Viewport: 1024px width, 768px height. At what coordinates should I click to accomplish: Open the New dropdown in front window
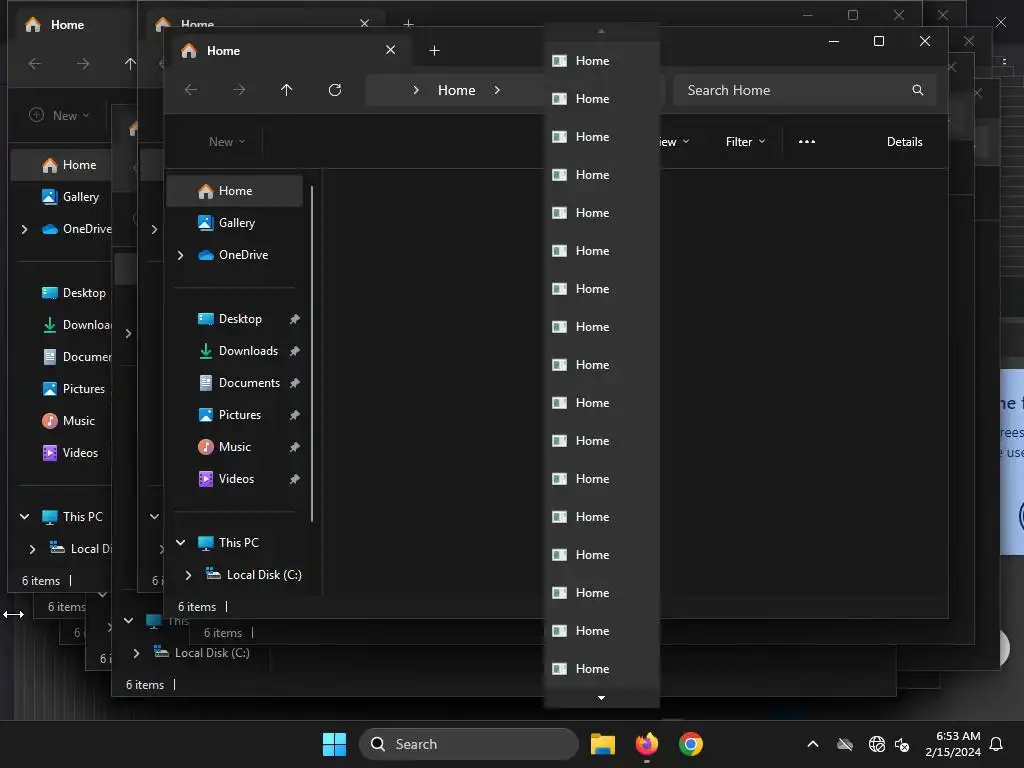pos(227,142)
